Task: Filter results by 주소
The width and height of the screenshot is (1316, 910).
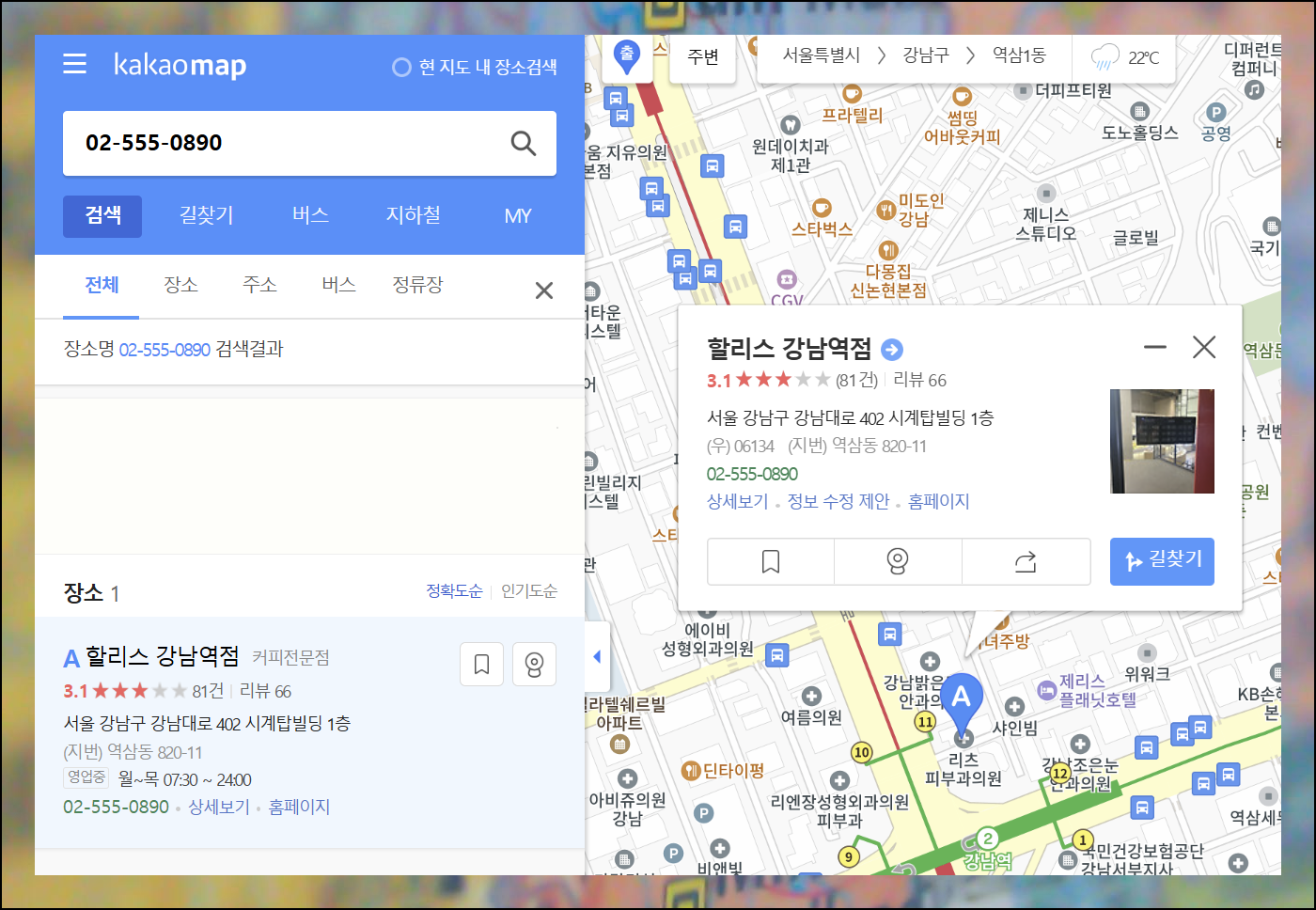Action: click(259, 285)
